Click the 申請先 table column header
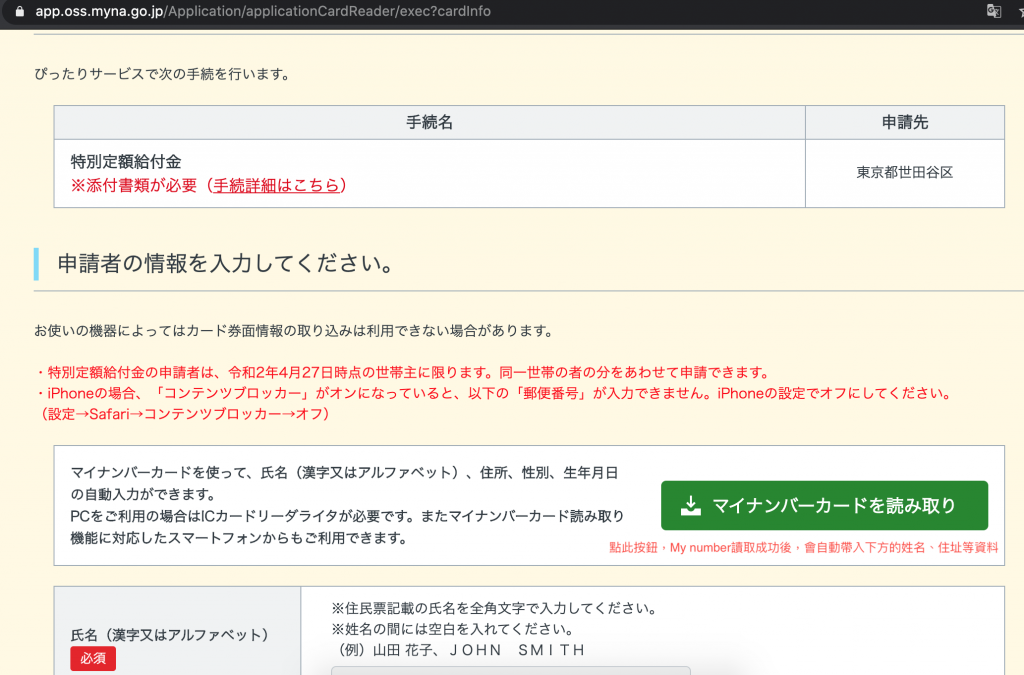The height and width of the screenshot is (675, 1024). tap(904, 122)
